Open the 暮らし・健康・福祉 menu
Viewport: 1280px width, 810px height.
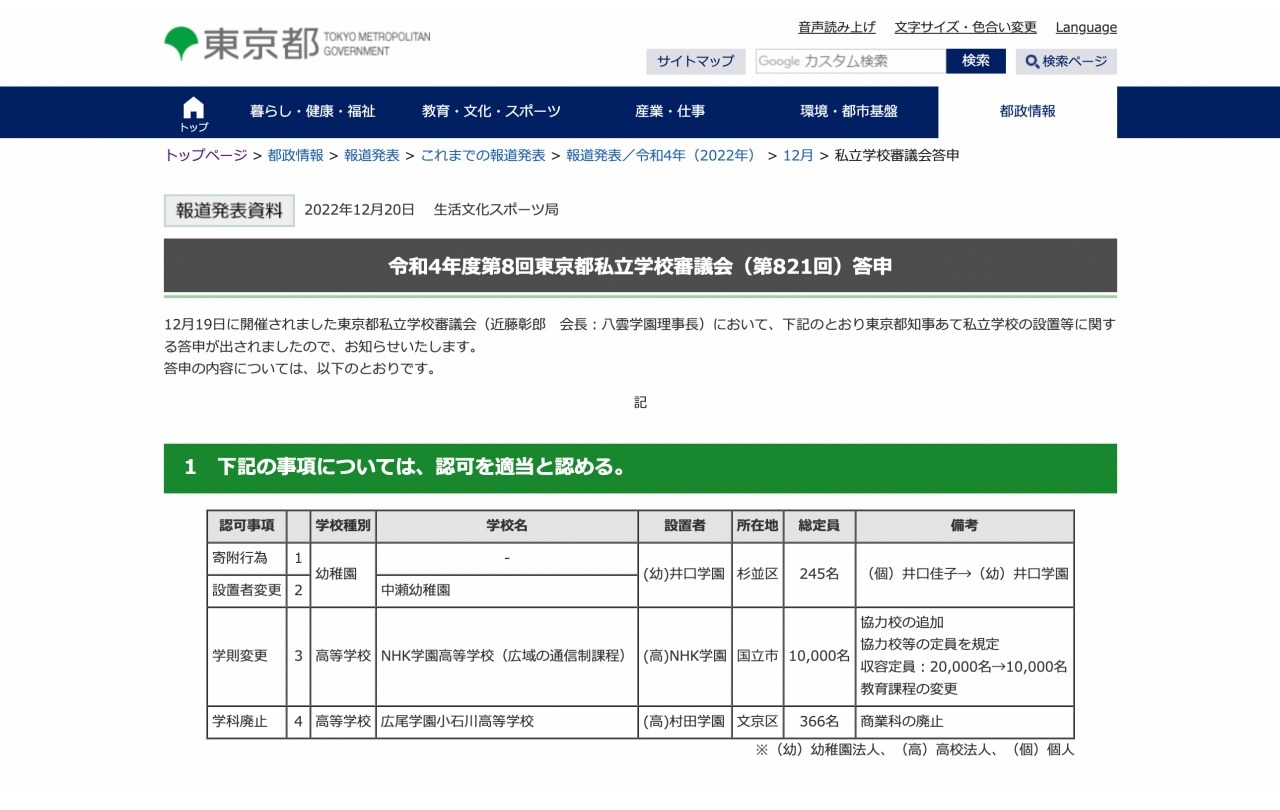pyautogui.click(x=312, y=112)
